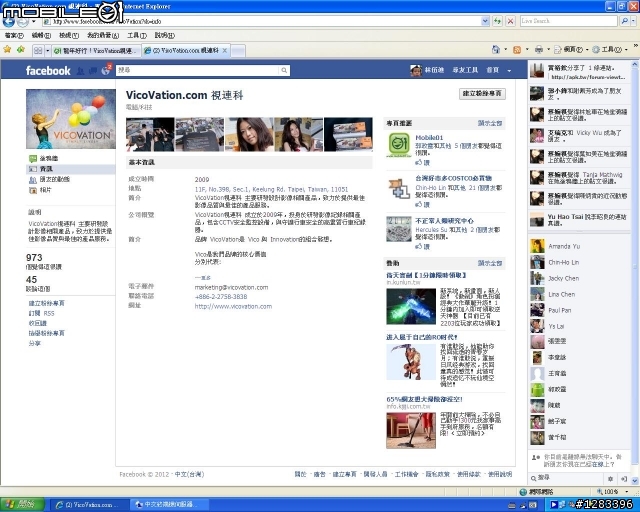Open the 工具(T) Tools menu
Screen dimensions: 640x512
tap(137, 36)
